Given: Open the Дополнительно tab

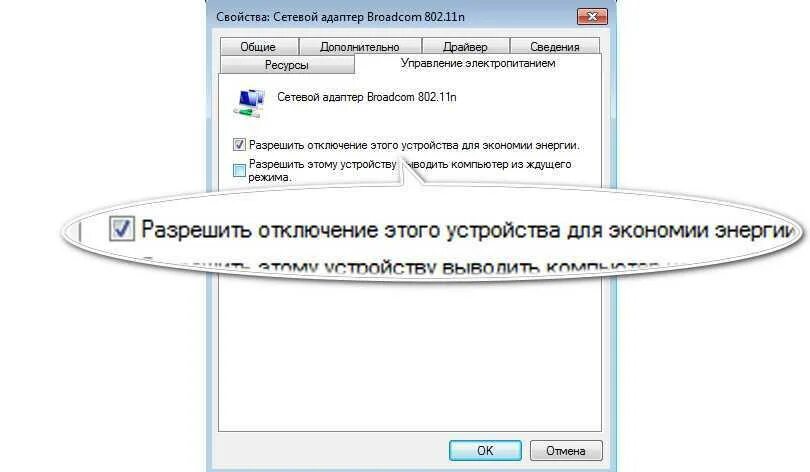Looking at the screenshot, I should [360, 46].
